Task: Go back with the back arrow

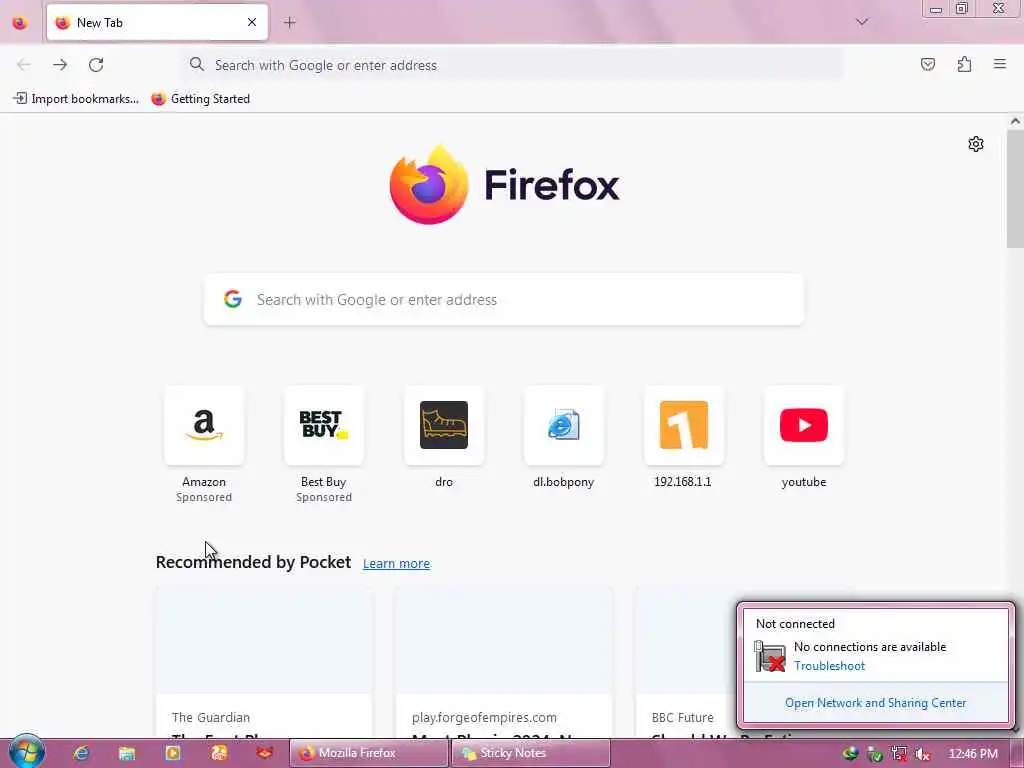Action: (24, 65)
